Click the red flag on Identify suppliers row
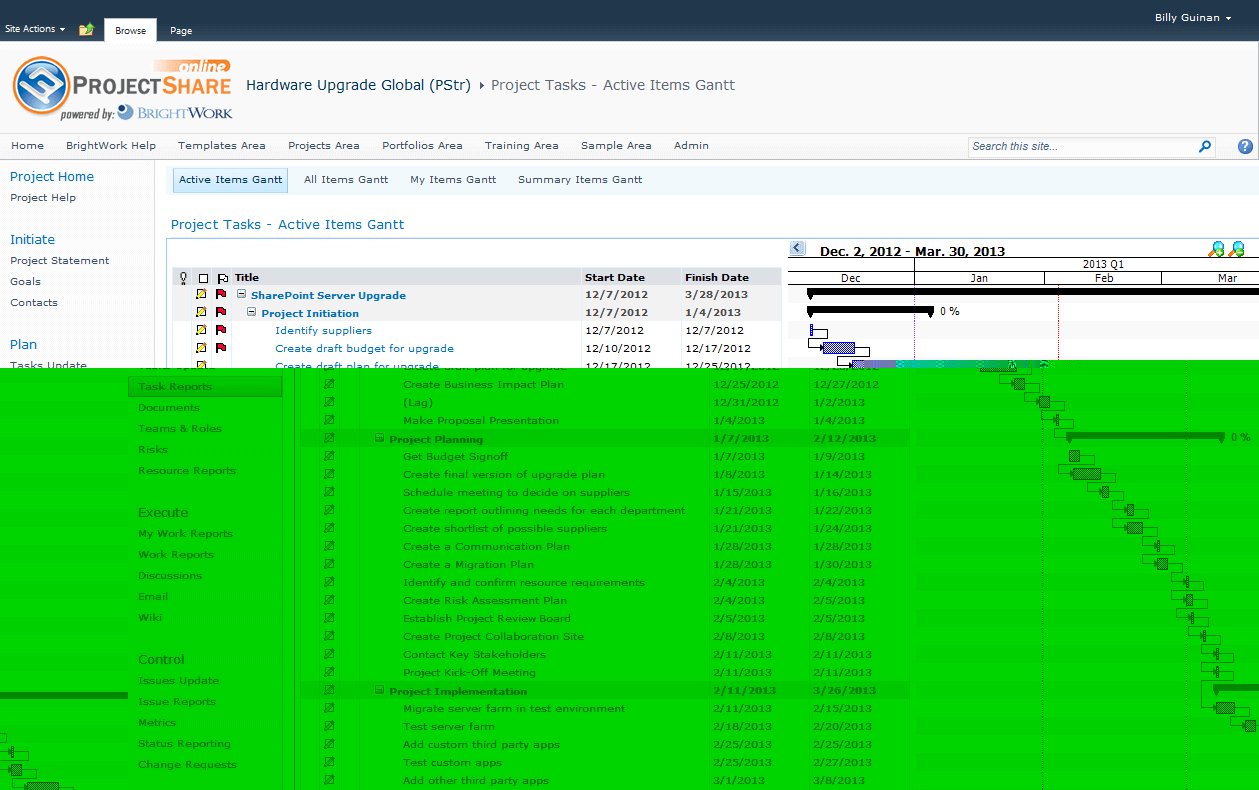The height and width of the screenshot is (790, 1259). [221, 330]
